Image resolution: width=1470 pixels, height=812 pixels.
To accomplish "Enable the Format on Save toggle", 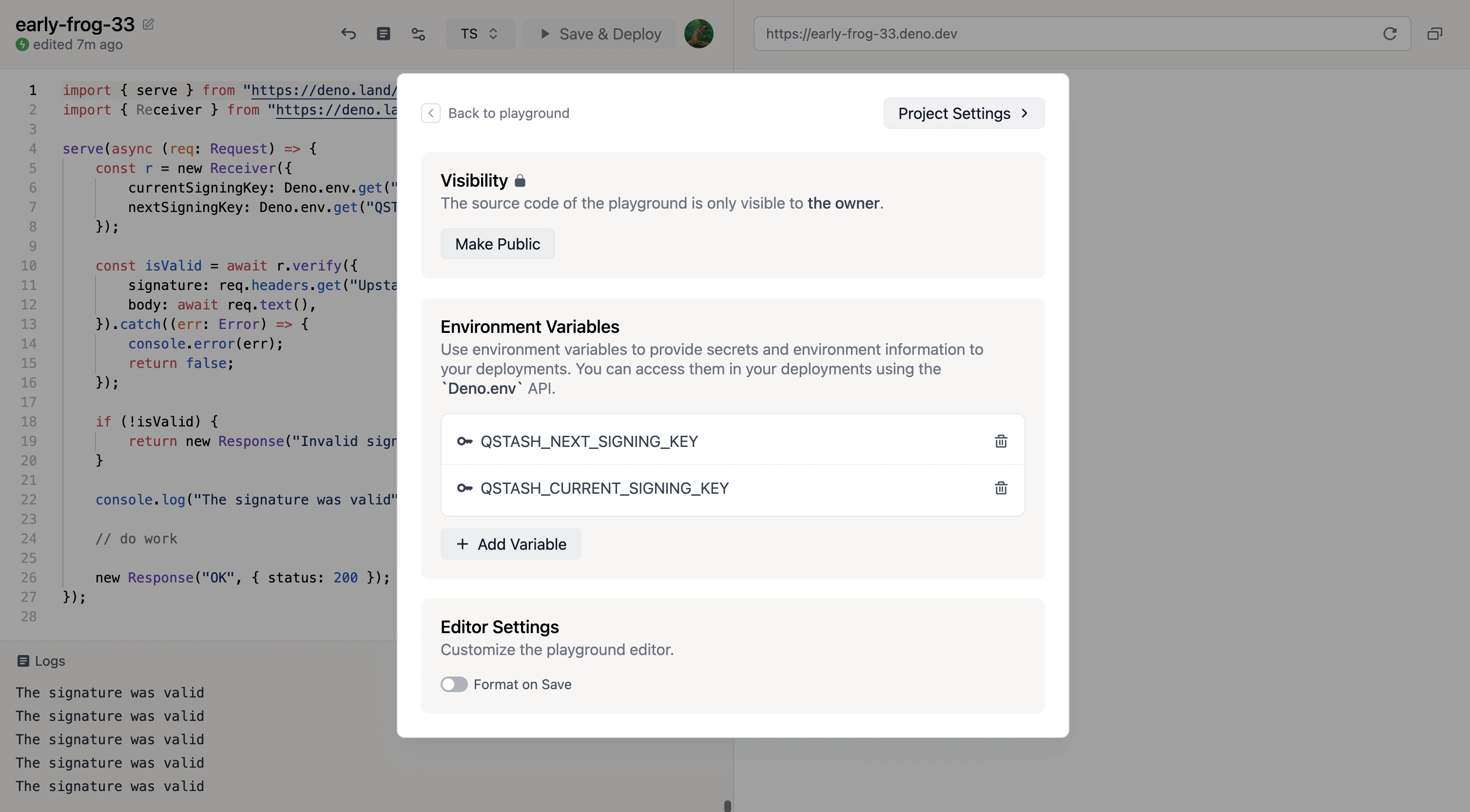I will click(x=454, y=684).
